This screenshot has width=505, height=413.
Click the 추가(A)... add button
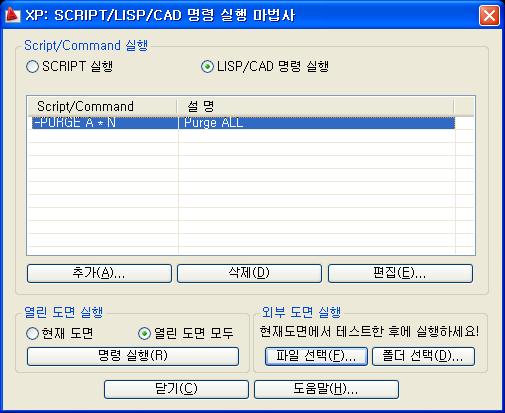99,273
